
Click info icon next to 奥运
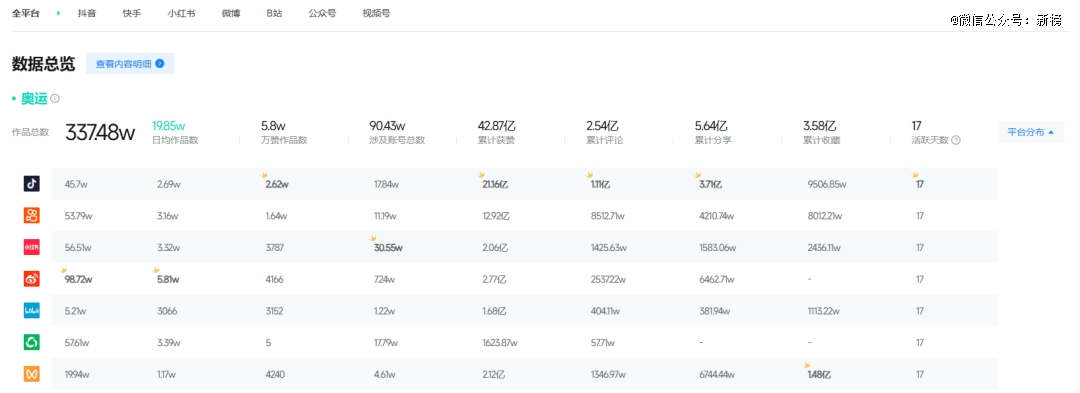[55, 98]
